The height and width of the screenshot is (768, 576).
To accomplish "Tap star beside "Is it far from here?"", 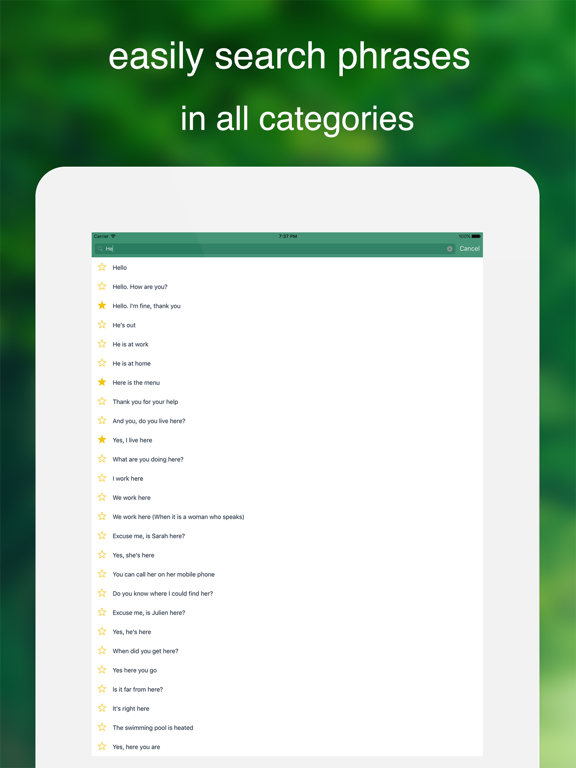I will coord(102,689).
